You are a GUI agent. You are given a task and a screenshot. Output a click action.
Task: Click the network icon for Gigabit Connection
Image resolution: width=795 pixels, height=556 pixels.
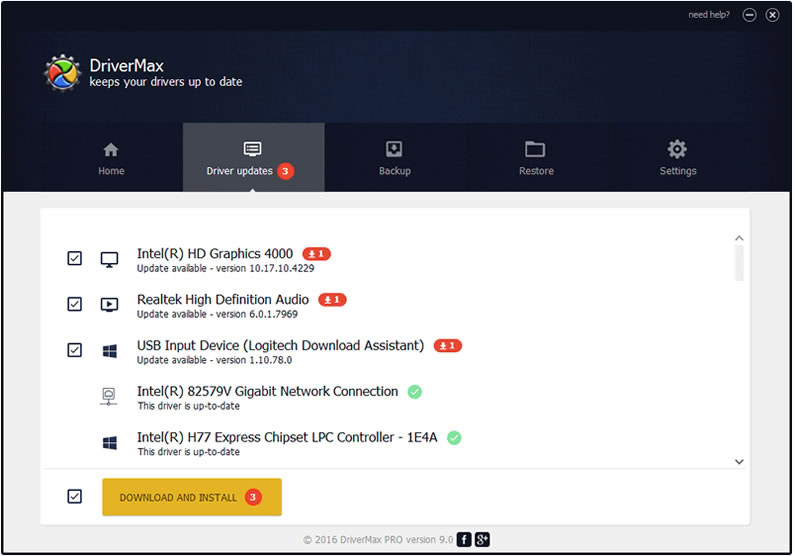(109, 396)
